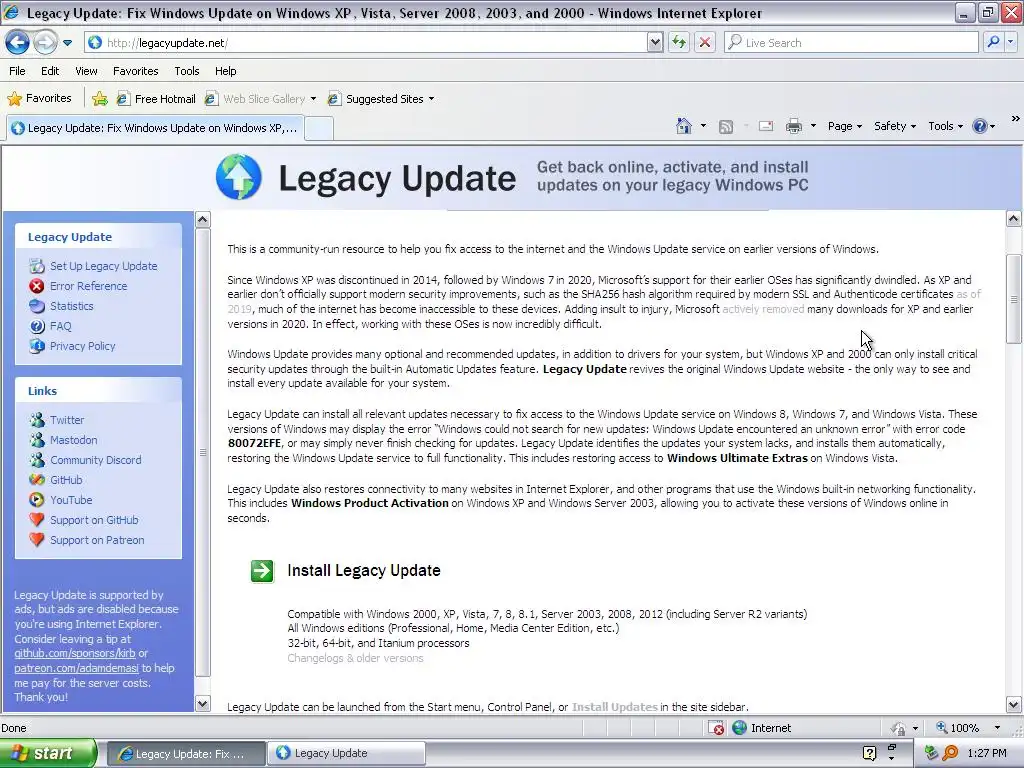This screenshot has width=1024, height=768.
Task: Click the search magnifier button
Action: click(993, 42)
